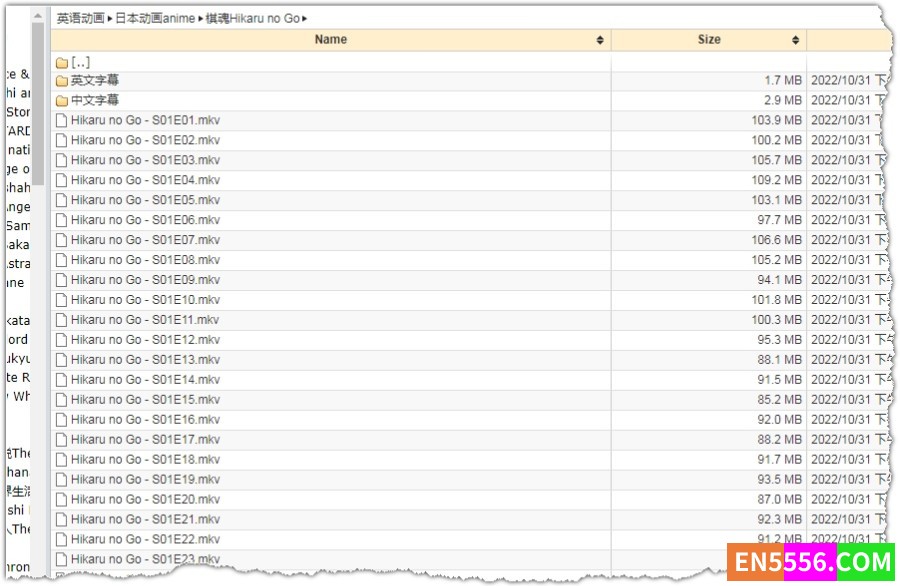Click file icon for Hikaru no Go - S01E10.mkv

[61, 300]
